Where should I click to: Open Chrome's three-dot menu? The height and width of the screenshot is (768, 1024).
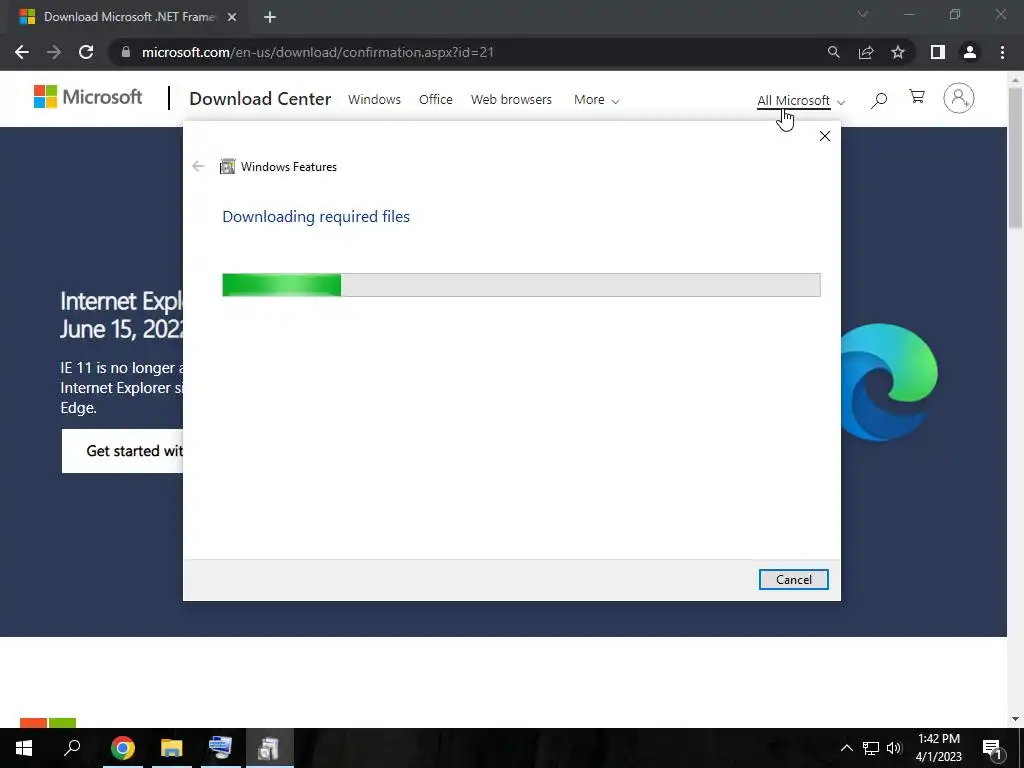tap(1002, 52)
